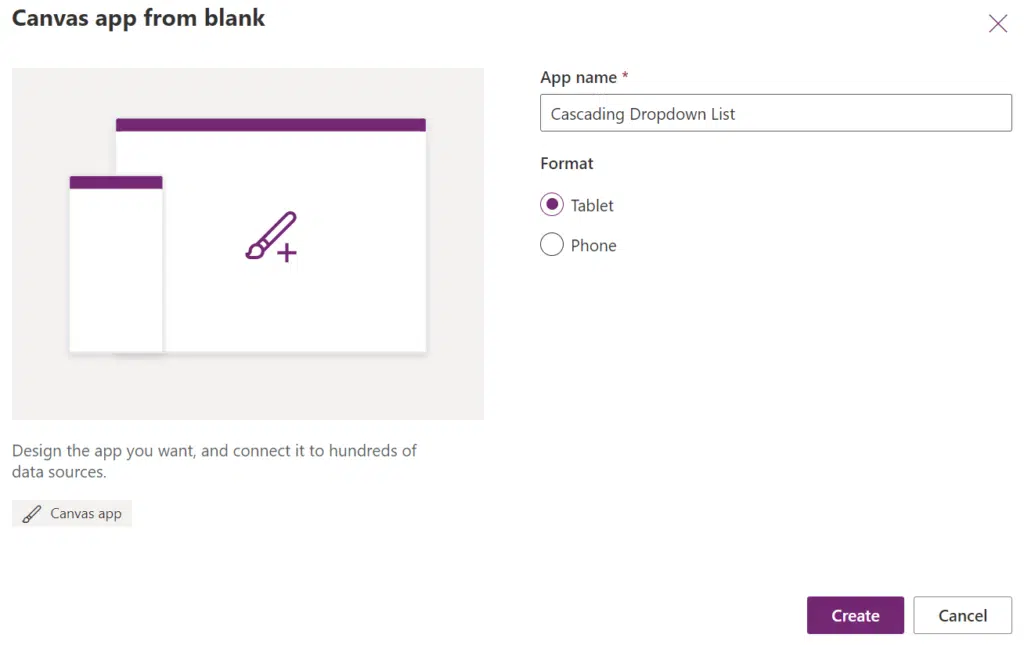
Task: Select the Tablet format radio button
Action: 552,204
